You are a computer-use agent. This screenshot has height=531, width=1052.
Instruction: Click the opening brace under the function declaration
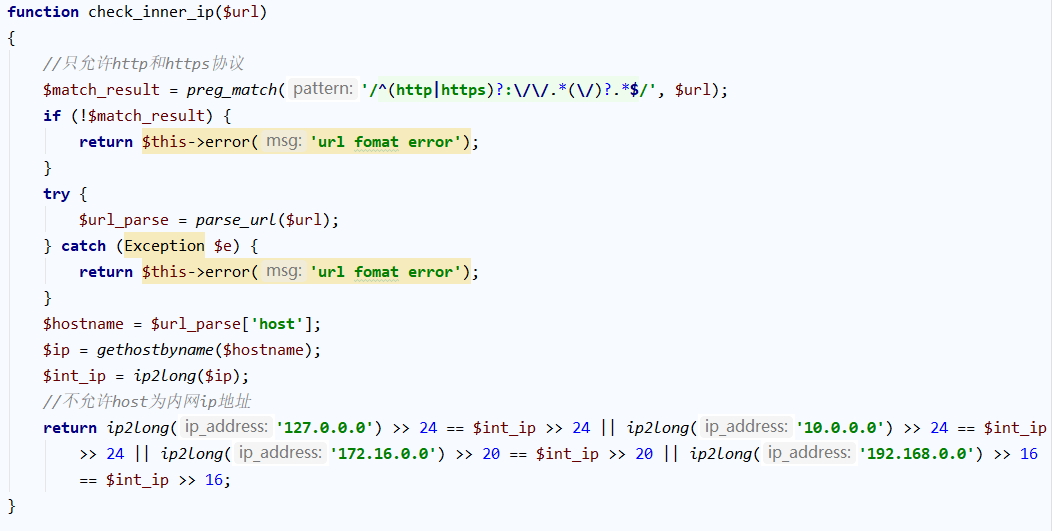coord(11,38)
